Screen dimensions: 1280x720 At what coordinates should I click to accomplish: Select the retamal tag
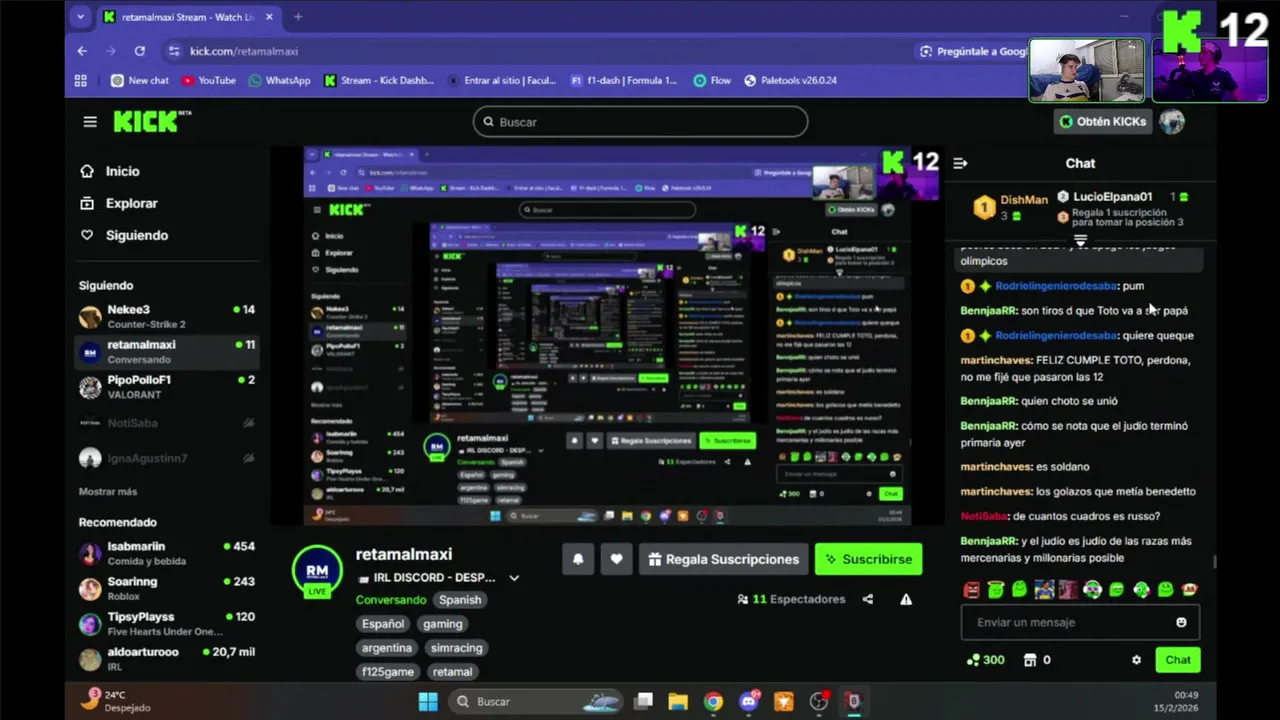pos(452,672)
